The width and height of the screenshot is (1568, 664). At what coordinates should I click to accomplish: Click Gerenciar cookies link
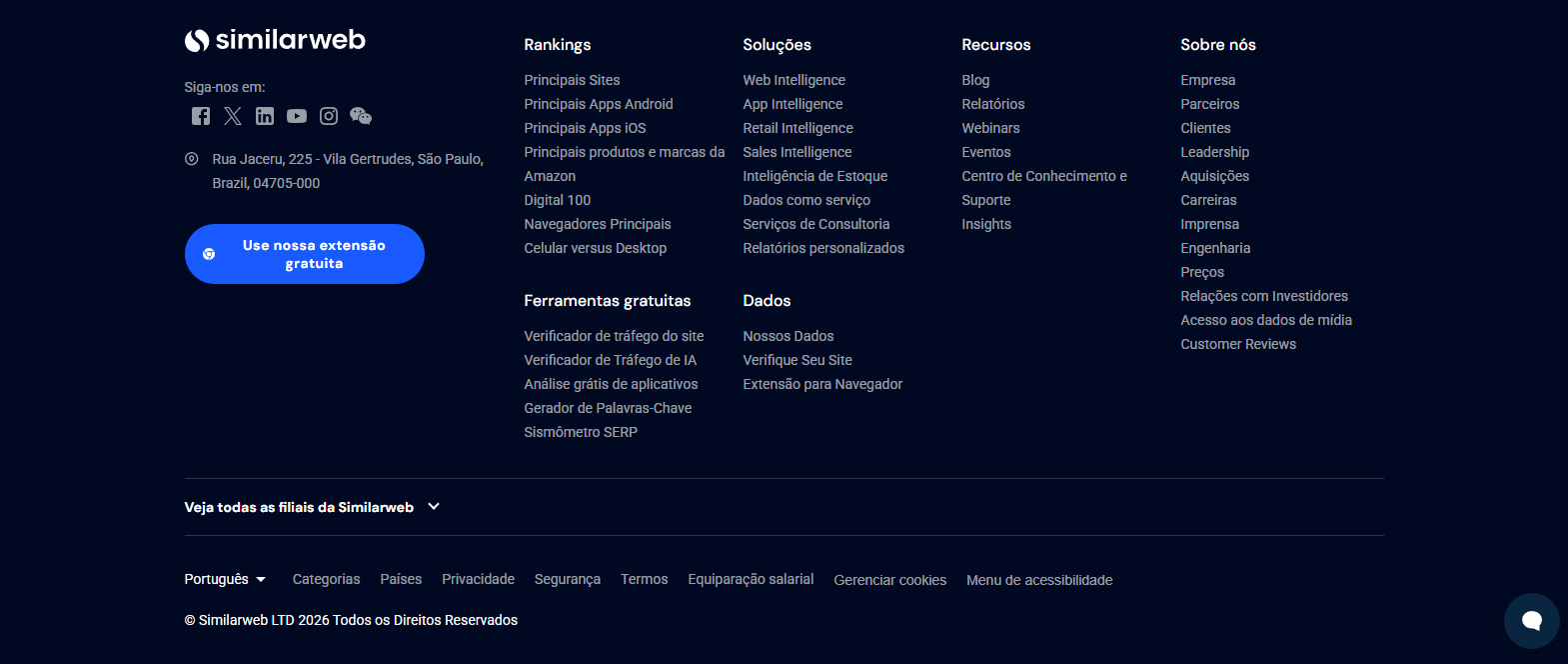889,580
